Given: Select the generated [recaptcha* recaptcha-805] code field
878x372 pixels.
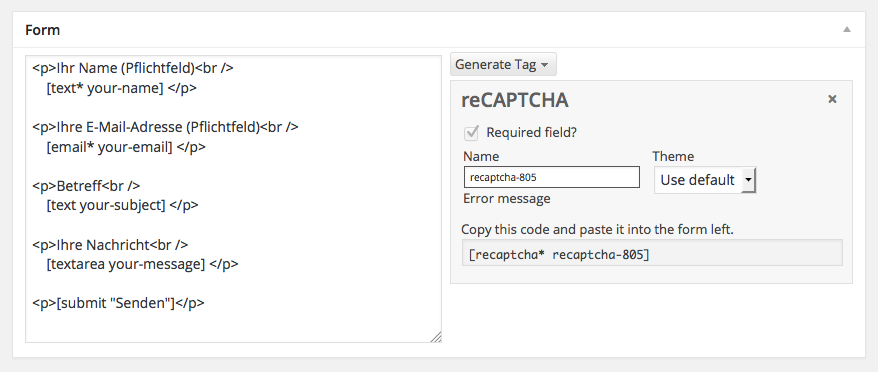Looking at the screenshot, I should pyautogui.click(x=652, y=253).
